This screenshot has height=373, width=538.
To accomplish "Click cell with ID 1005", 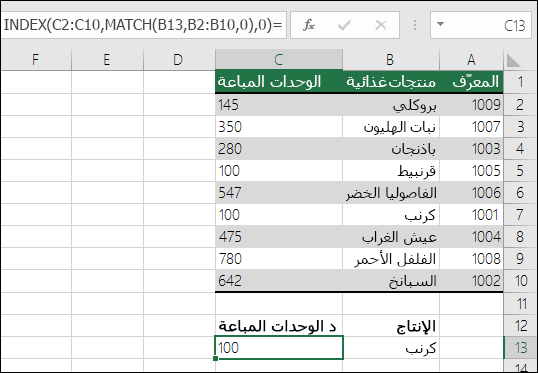I will 471,171.
